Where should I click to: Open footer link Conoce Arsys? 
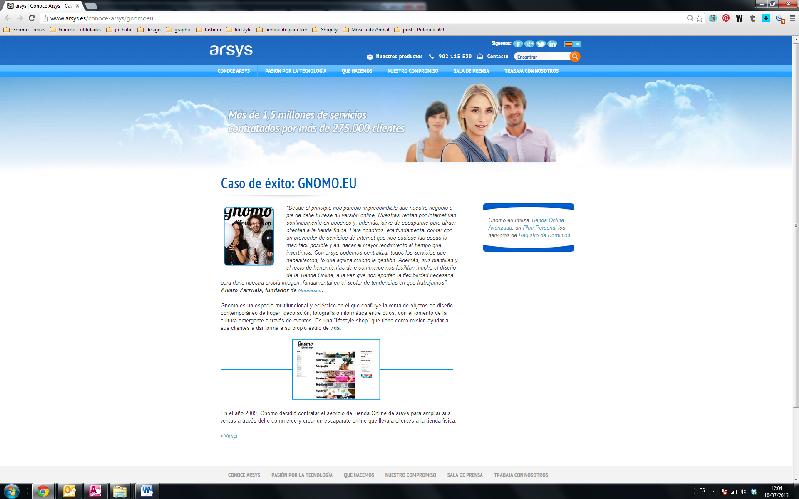[244, 475]
